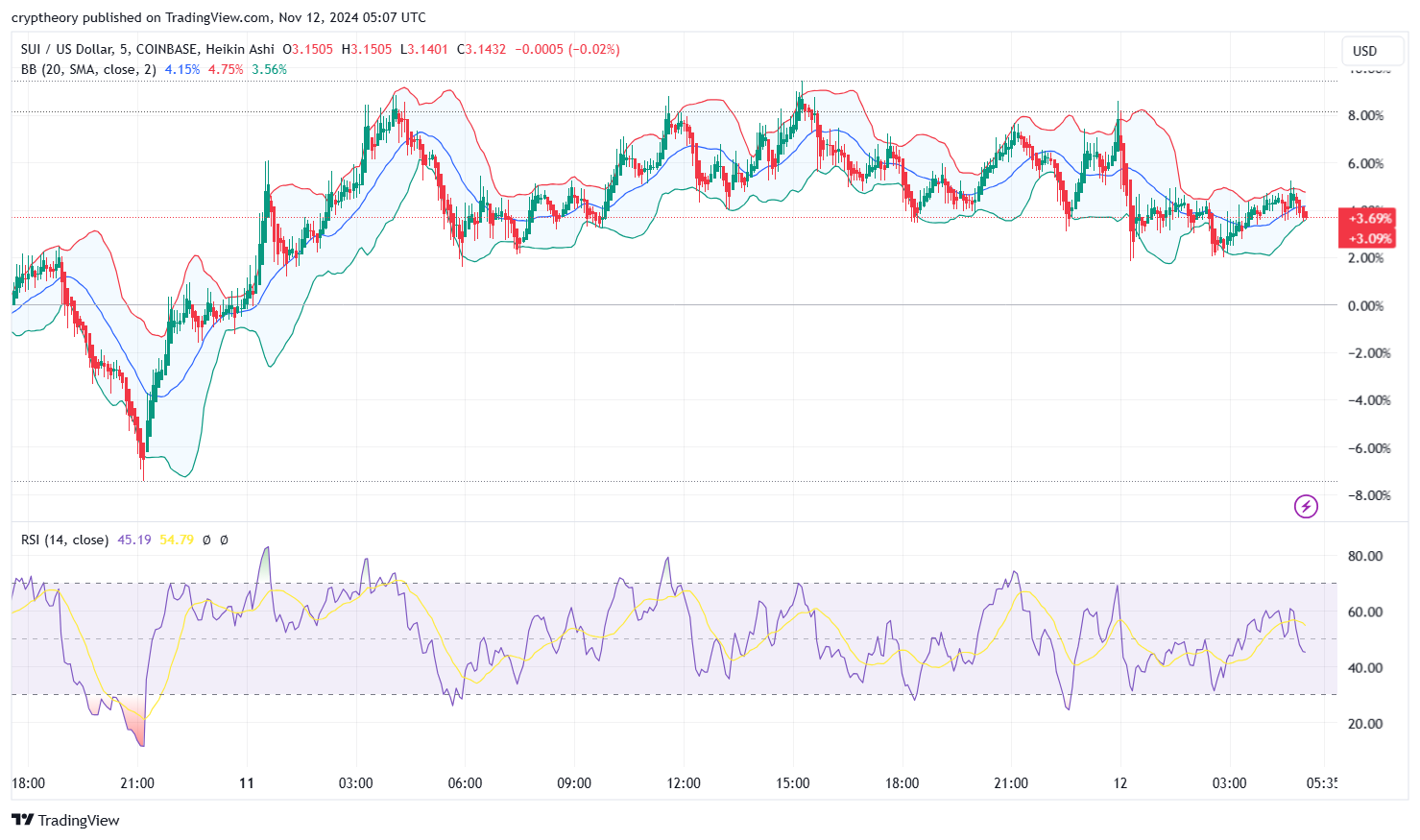Click the USD currency button

(x=1373, y=51)
